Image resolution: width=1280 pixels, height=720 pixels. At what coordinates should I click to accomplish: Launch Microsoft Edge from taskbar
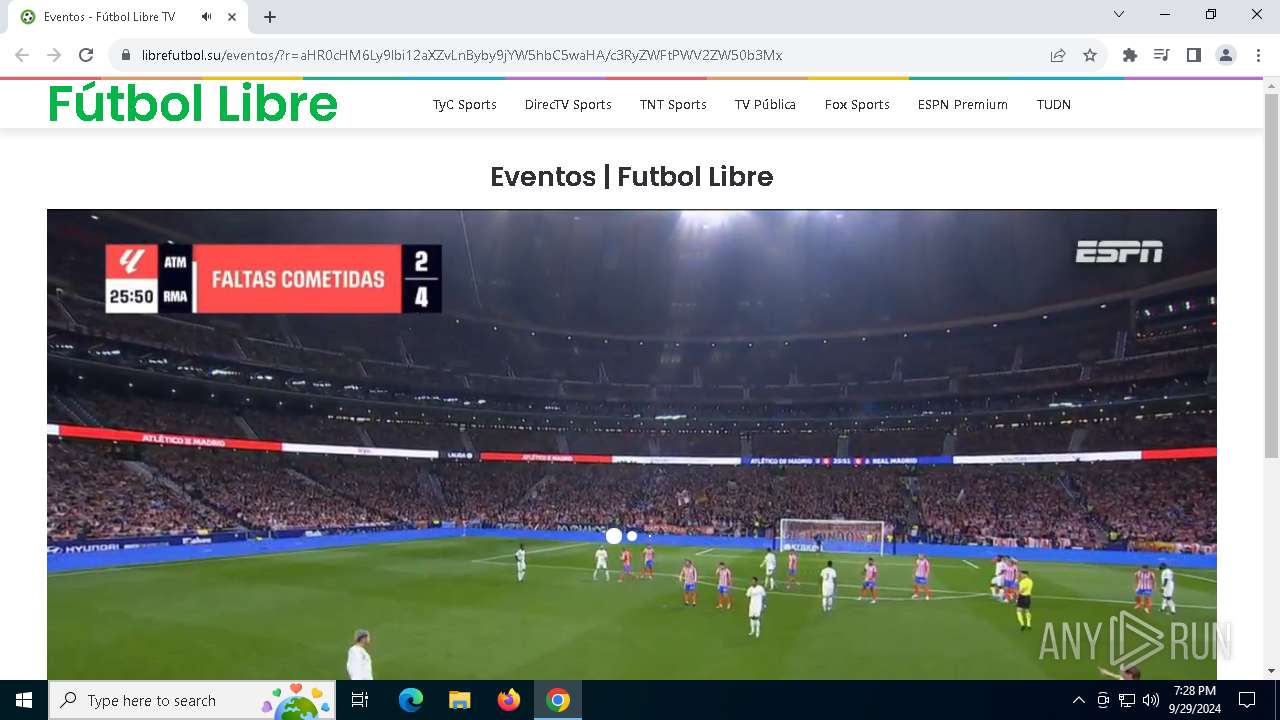pos(411,700)
